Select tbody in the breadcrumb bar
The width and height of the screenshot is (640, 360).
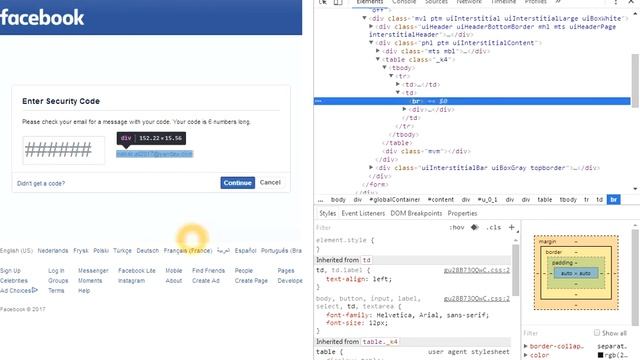[x=568, y=200]
